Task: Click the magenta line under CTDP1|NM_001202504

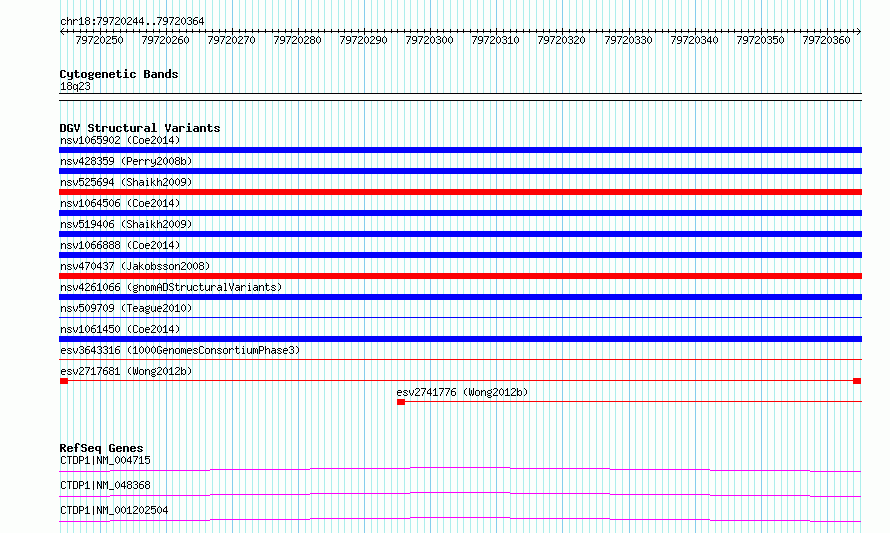Action: [x=460, y=519]
